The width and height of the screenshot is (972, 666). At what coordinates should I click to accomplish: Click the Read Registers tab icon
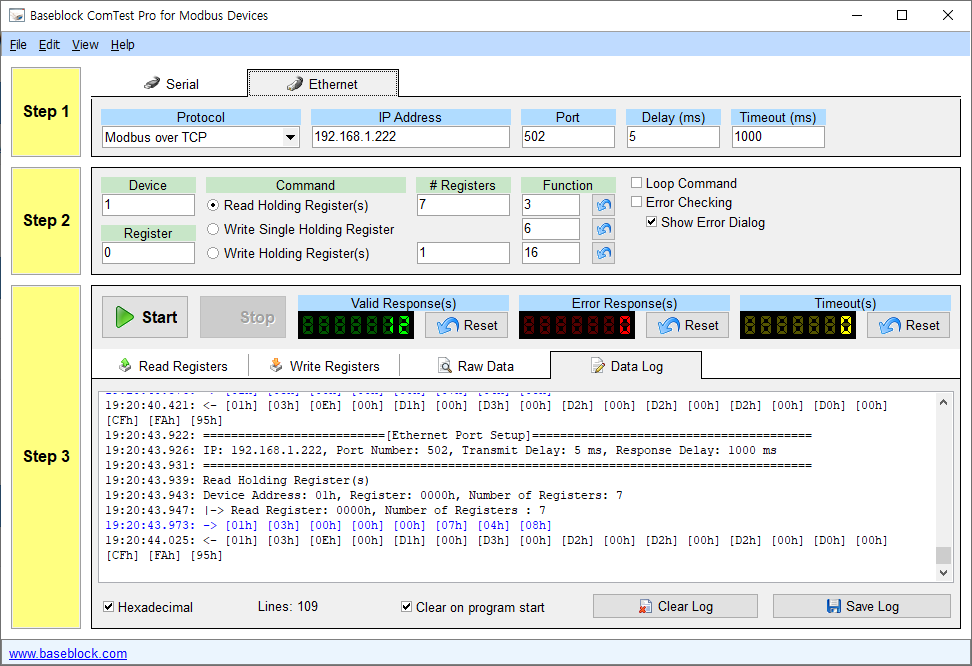click(x=125, y=365)
